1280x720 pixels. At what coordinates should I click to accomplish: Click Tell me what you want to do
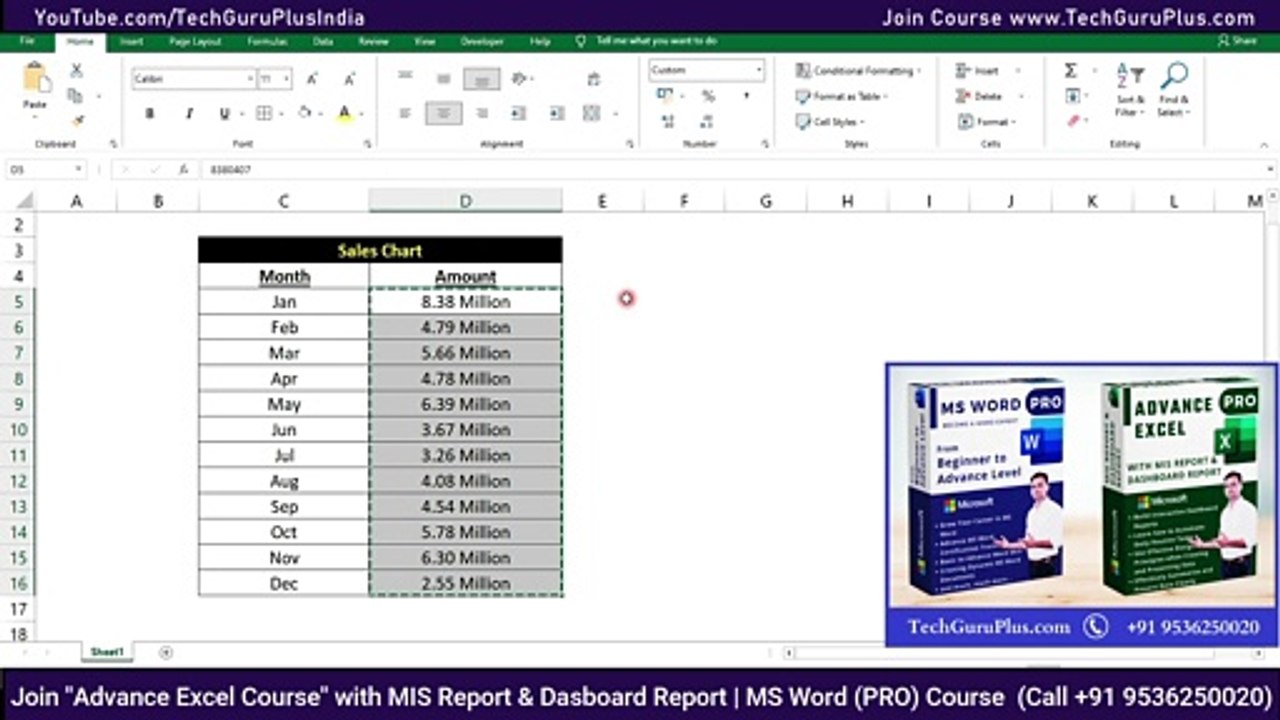(x=656, y=42)
